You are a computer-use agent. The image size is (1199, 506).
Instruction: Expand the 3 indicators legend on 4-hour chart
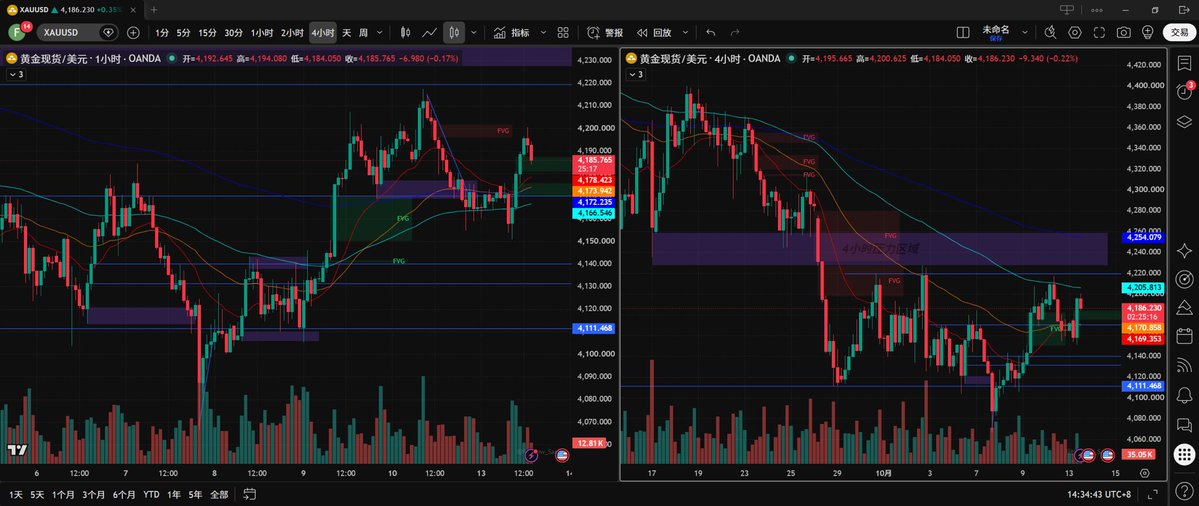coord(635,74)
